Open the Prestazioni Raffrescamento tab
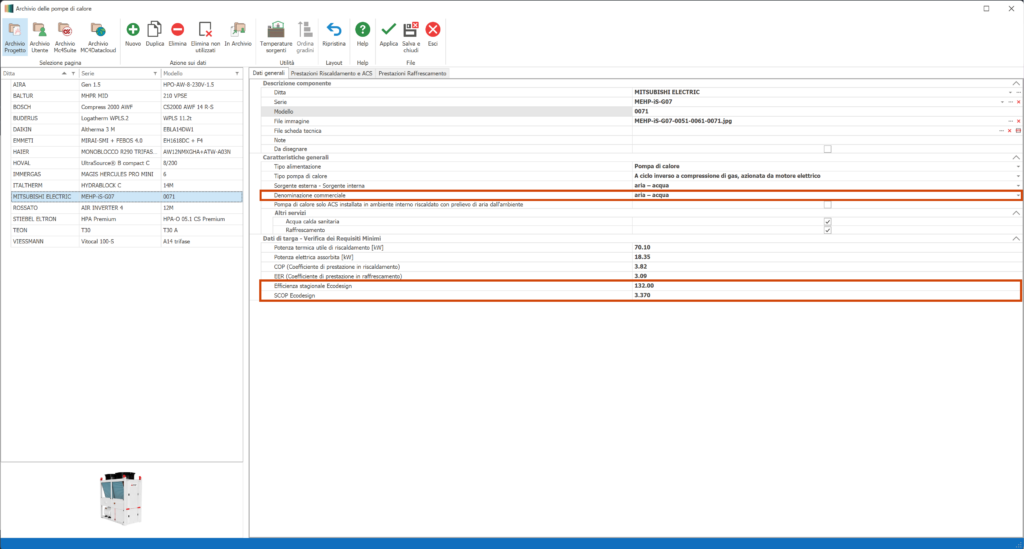 tap(411, 73)
